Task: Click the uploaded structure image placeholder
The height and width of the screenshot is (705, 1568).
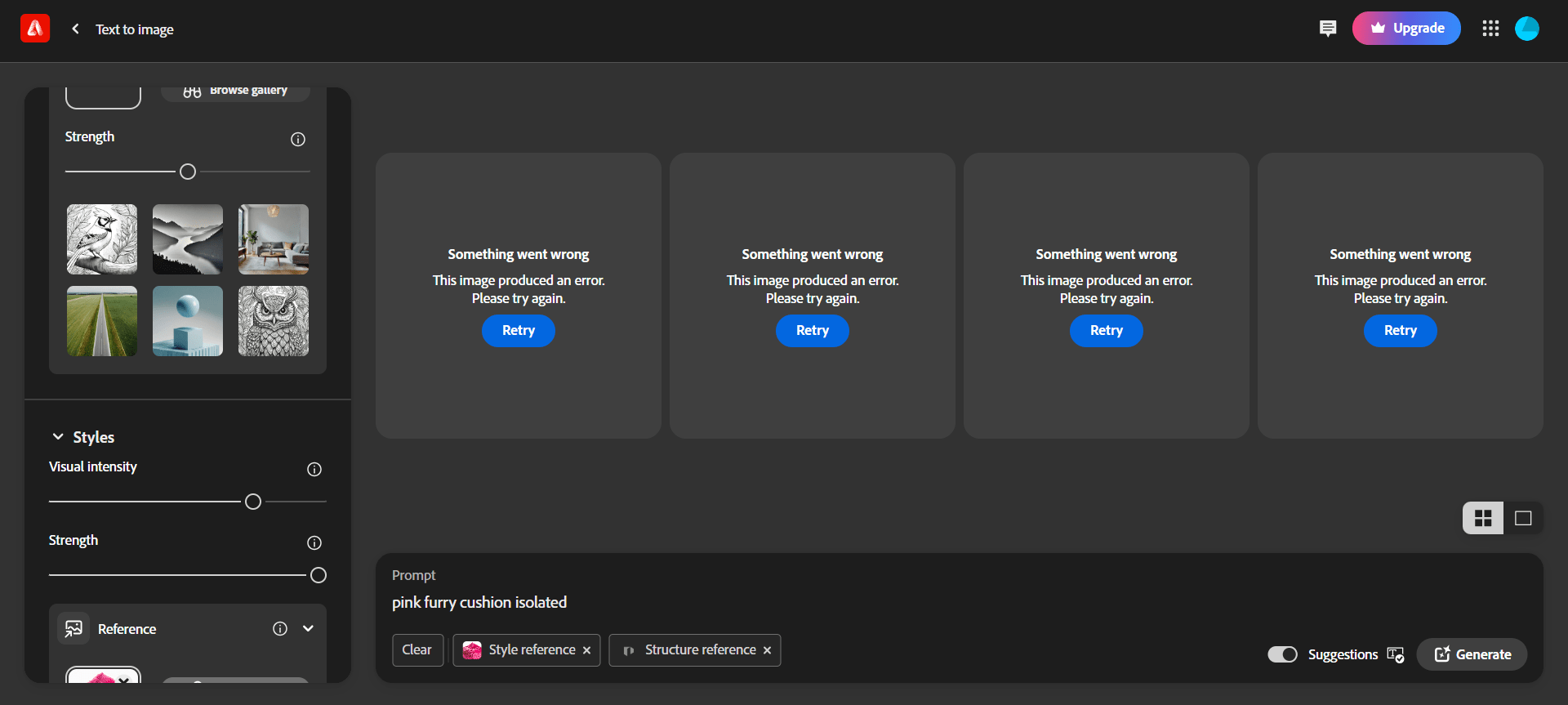Action: pos(103,96)
